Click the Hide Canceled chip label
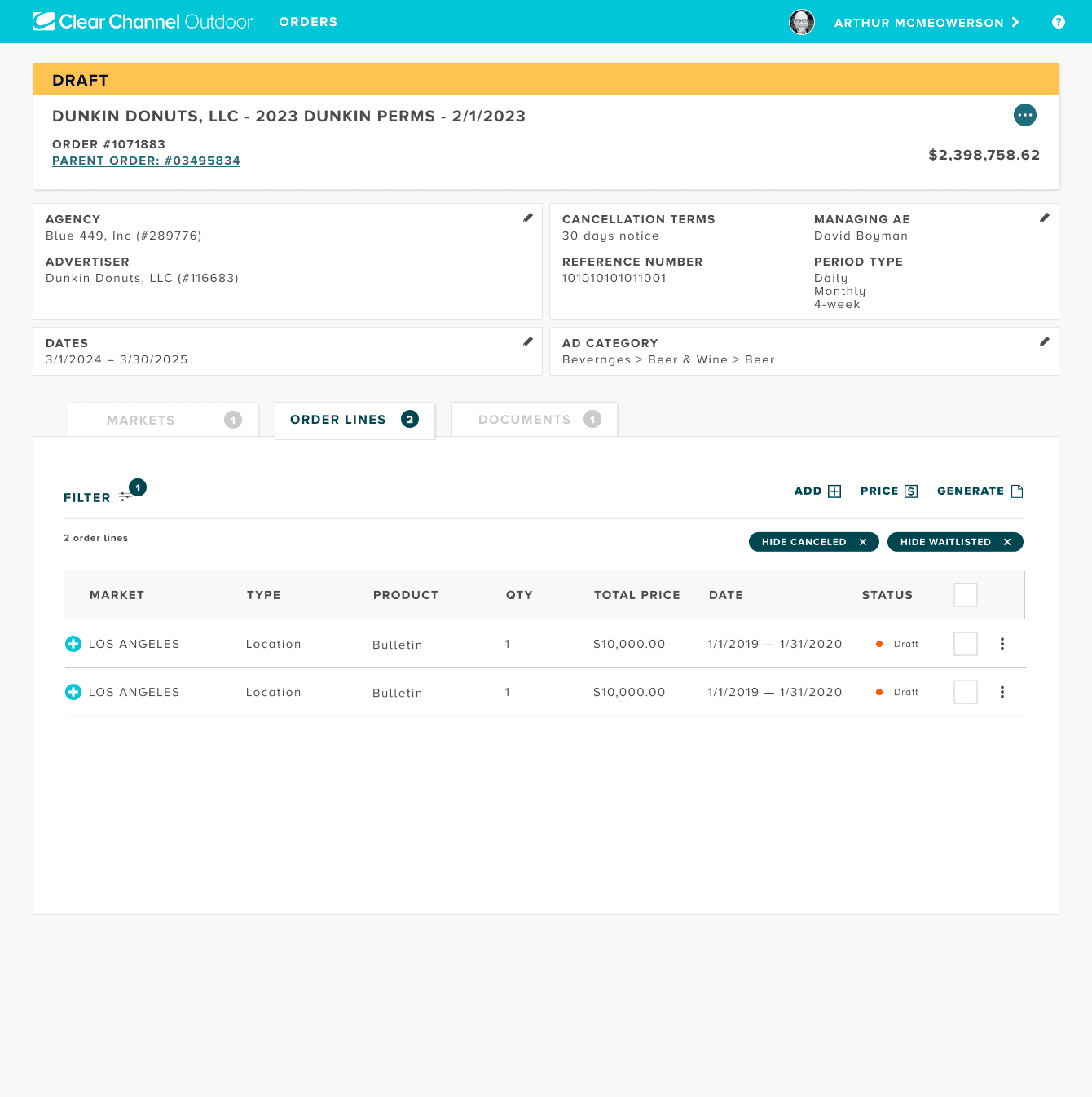1092x1097 pixels. tap(804, 542)
